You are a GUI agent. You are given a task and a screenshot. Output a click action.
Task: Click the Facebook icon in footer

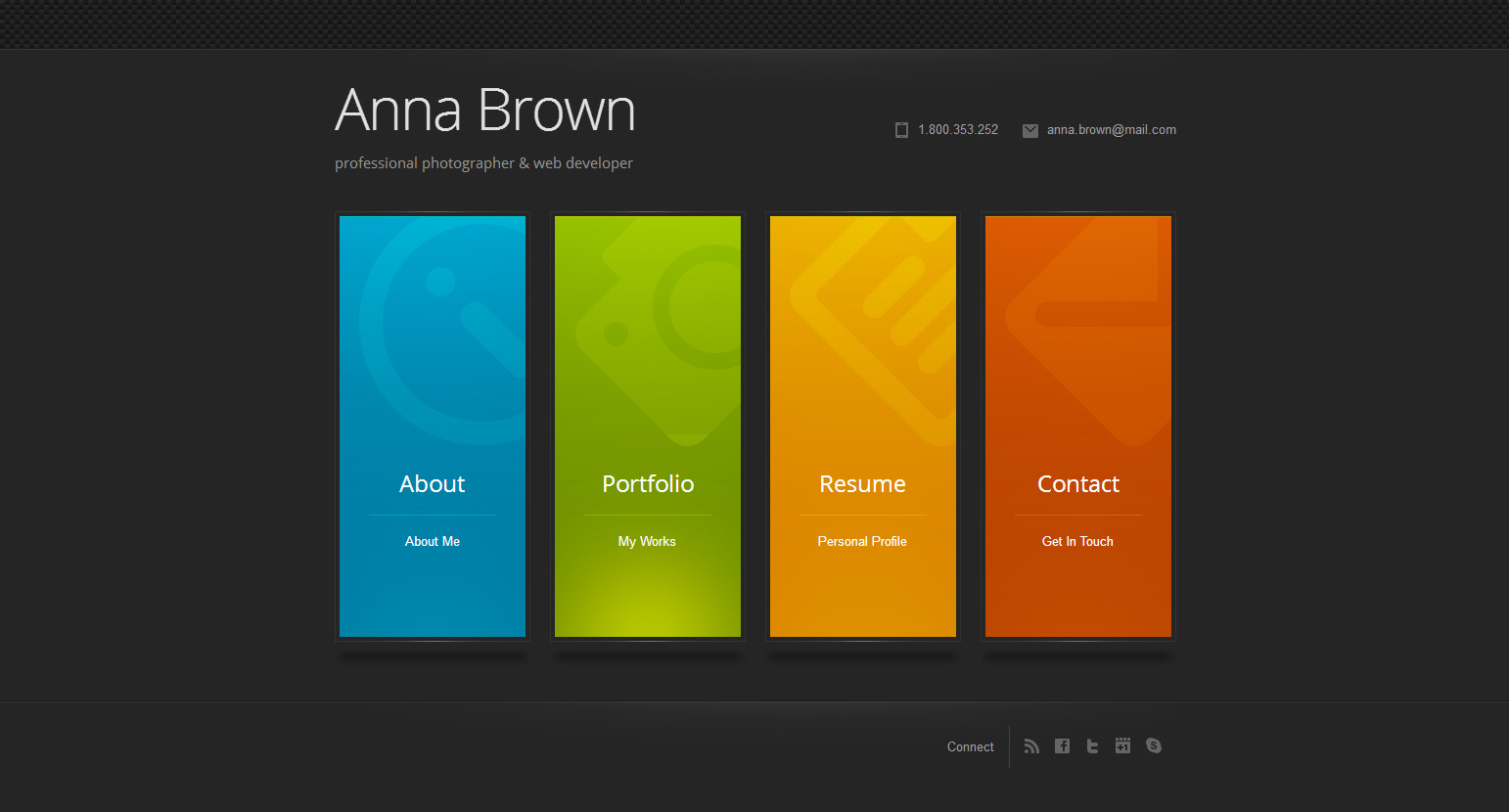[1062, 746]
